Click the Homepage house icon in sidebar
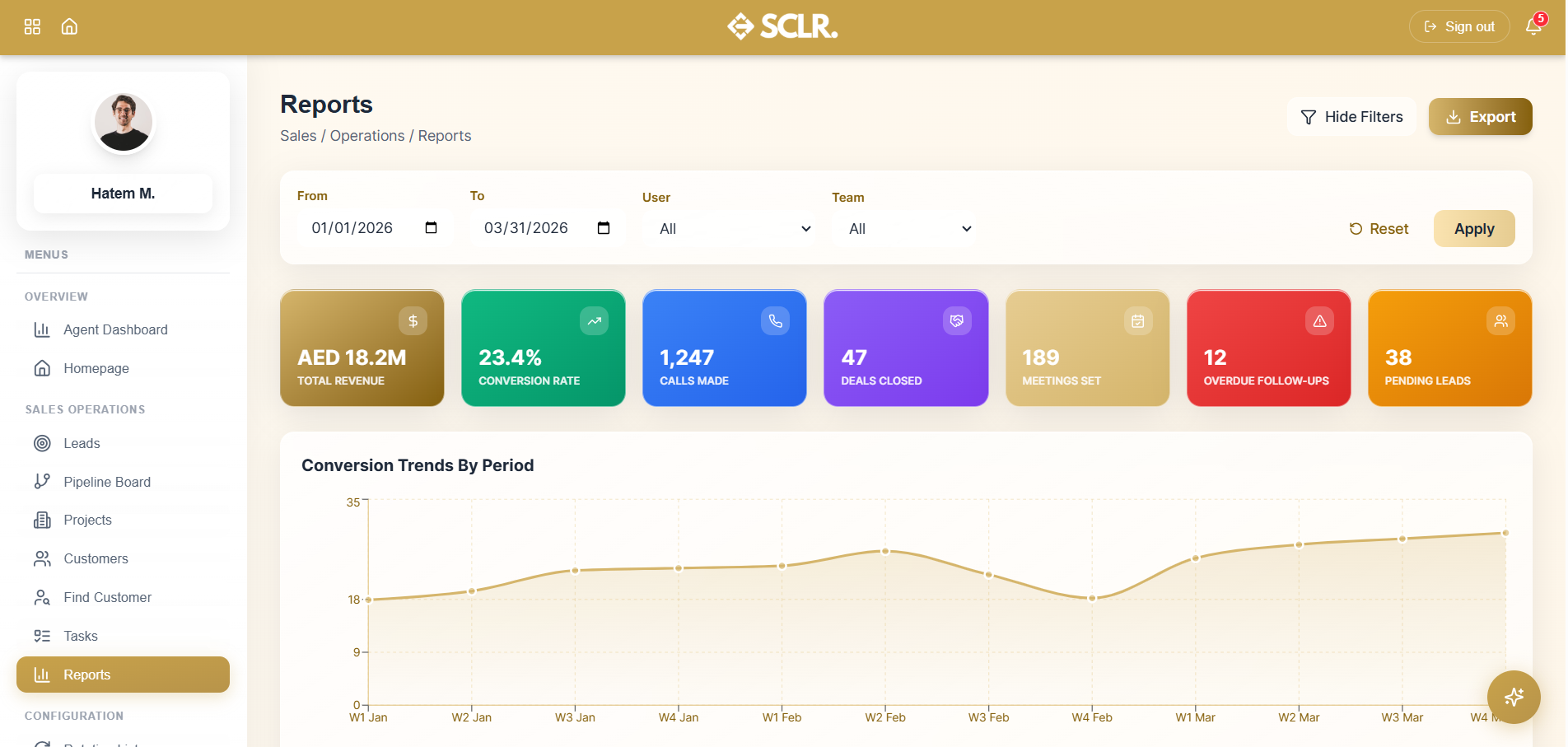This screenshot has height=747, width=1568. pyautogui.click(x=42, y=368)
